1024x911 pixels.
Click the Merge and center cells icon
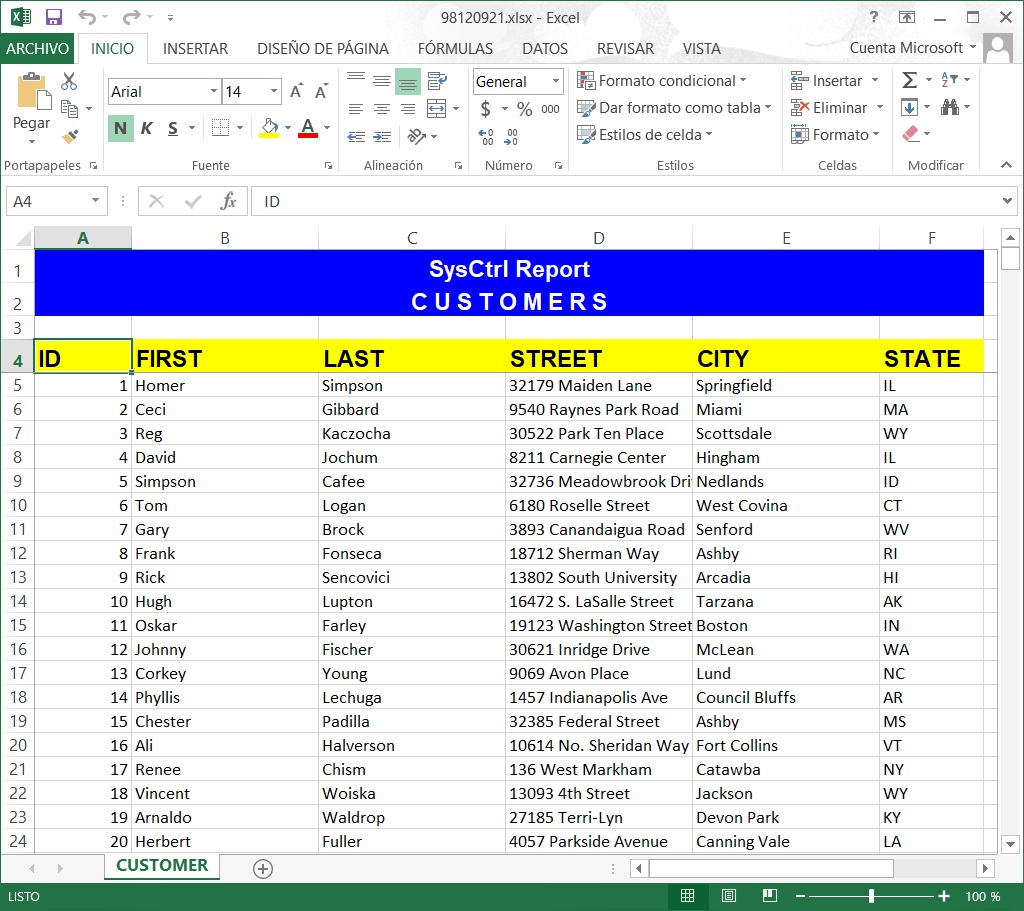click(436, 108)
